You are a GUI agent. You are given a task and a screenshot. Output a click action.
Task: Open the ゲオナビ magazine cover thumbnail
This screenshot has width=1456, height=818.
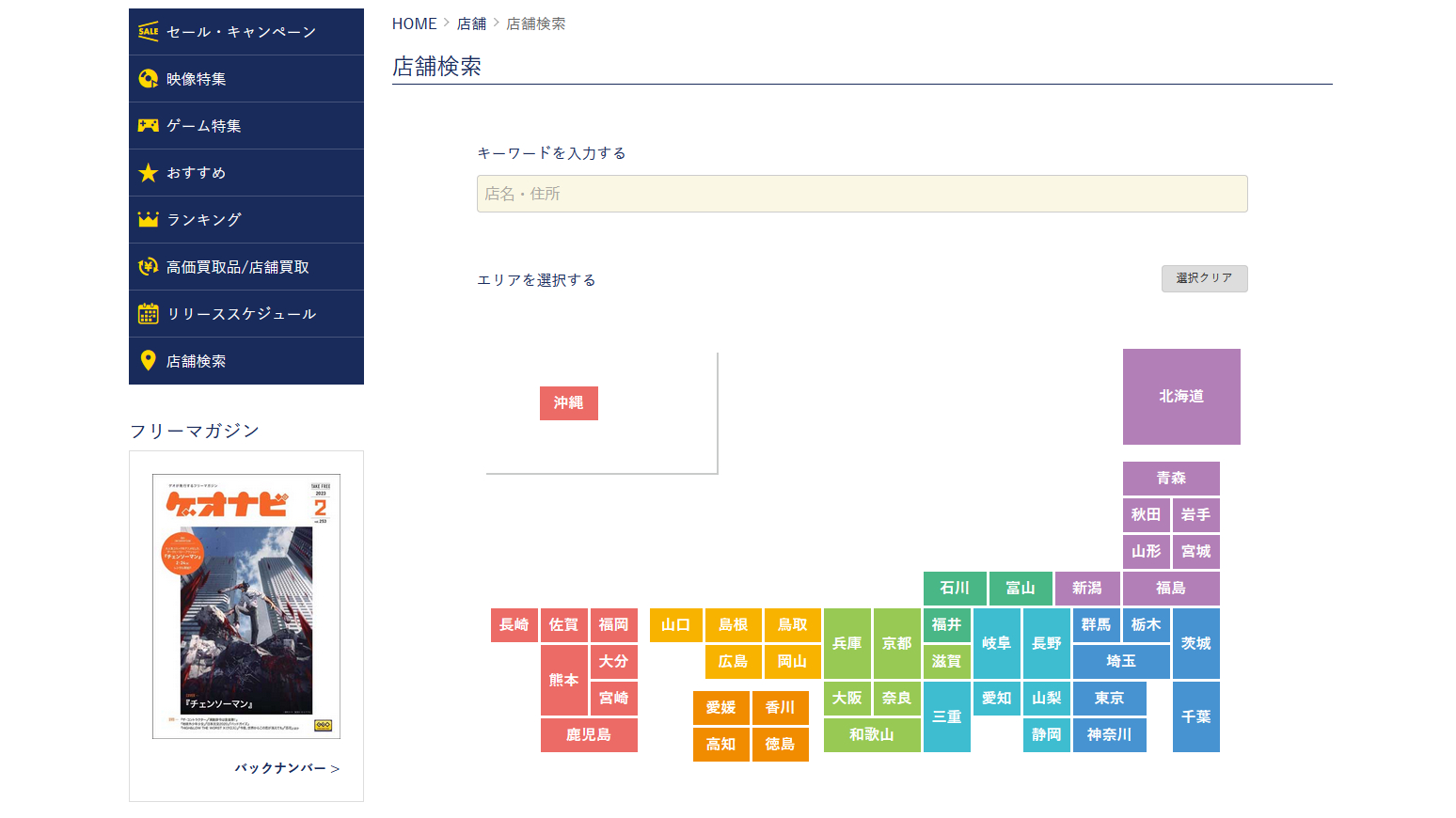tap(246, 606)
